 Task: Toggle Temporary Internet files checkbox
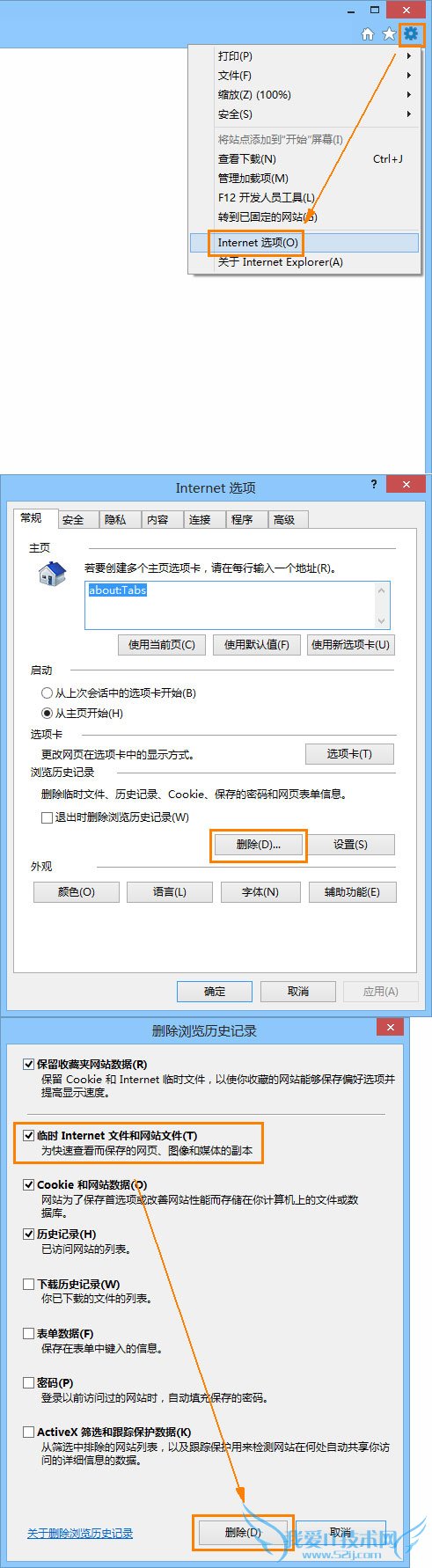click(x=29, y=1136)
